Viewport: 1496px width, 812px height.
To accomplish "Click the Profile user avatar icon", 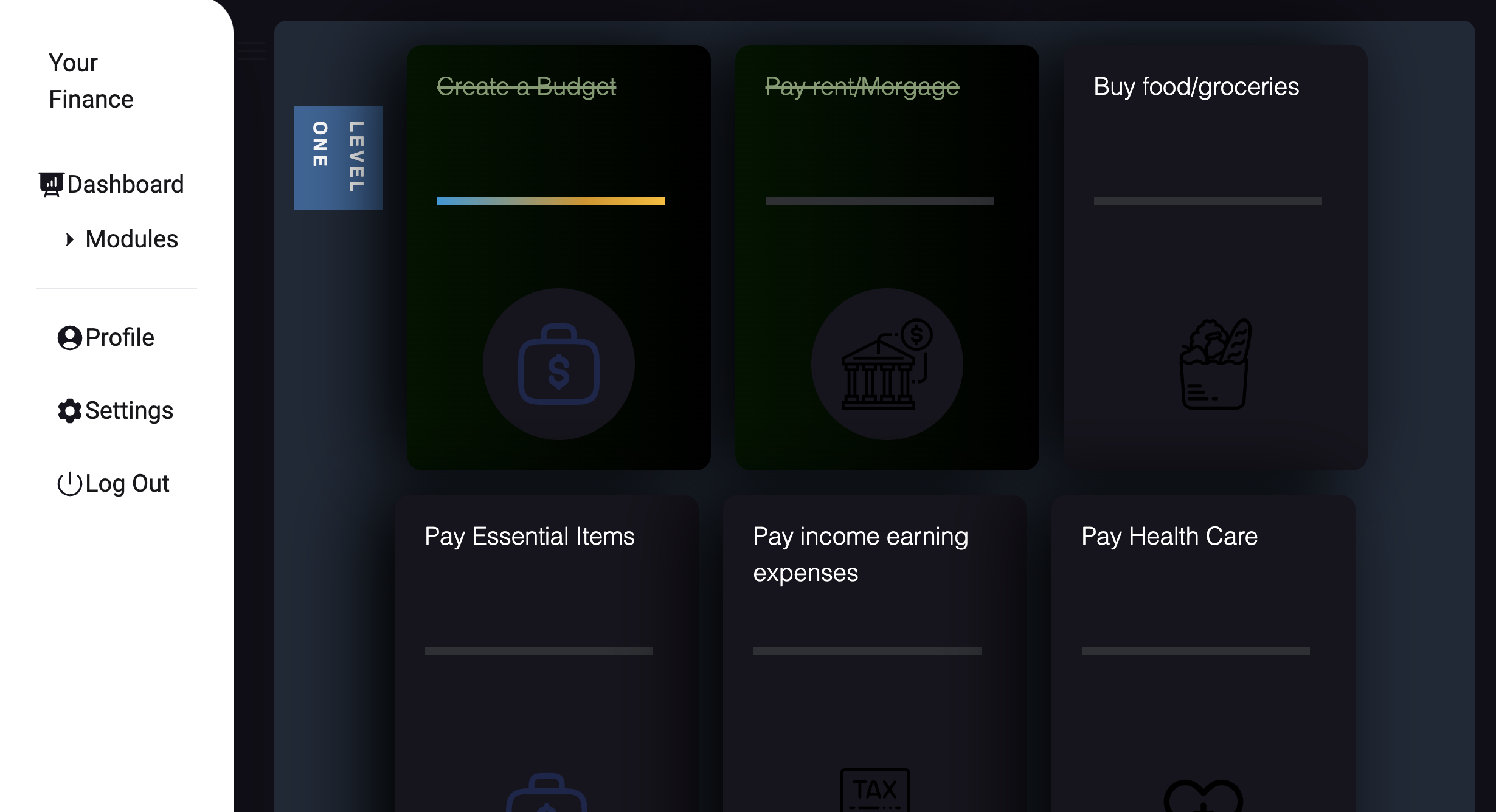I will pyautogui.click(x=69, y=338).
